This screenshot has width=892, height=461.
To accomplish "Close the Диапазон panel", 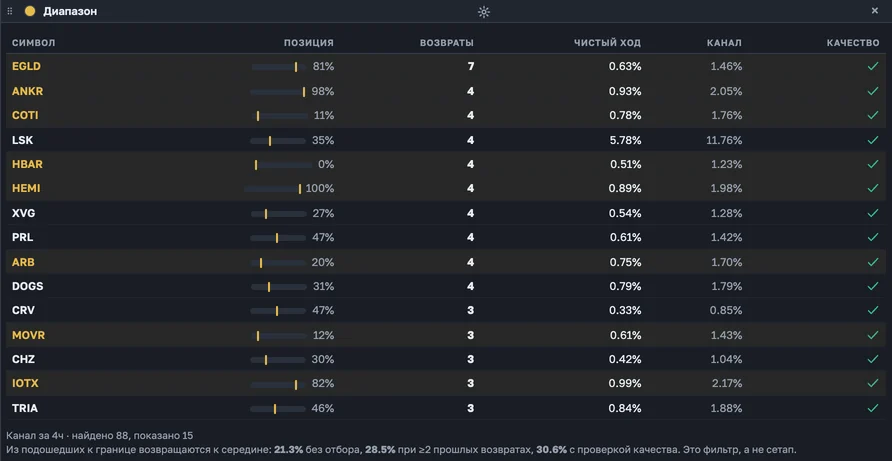I will (x=875, y=11).
